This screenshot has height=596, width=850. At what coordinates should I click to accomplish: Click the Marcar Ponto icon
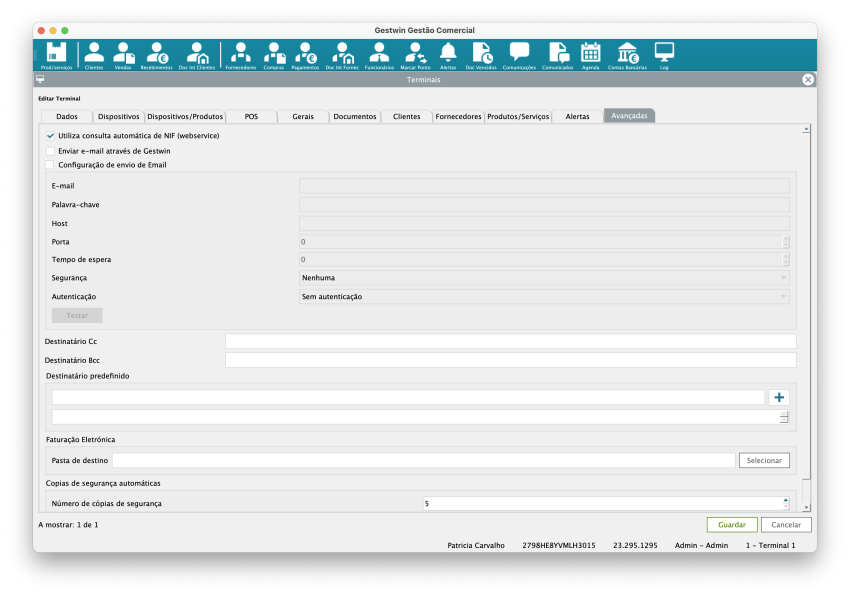point(414,55)
